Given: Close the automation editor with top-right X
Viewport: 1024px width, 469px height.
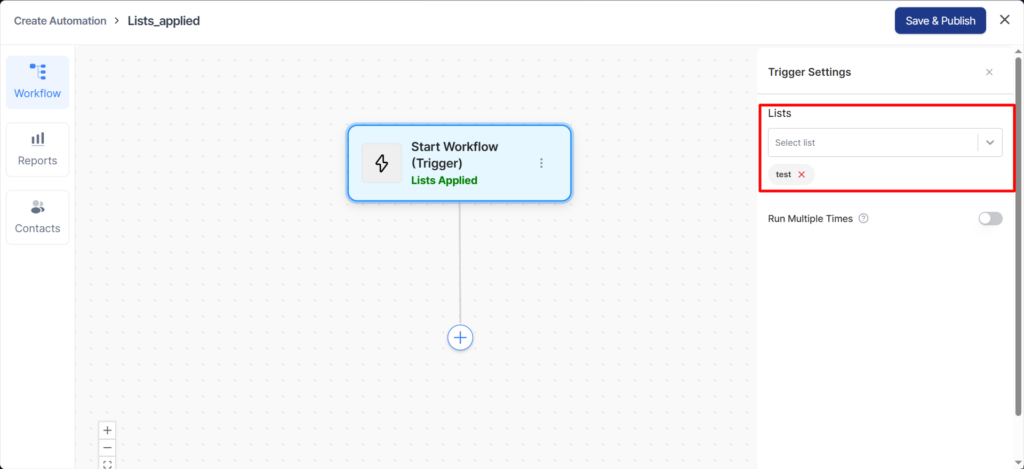Looking at the screenshot, I should click(x=1004, y=20).
